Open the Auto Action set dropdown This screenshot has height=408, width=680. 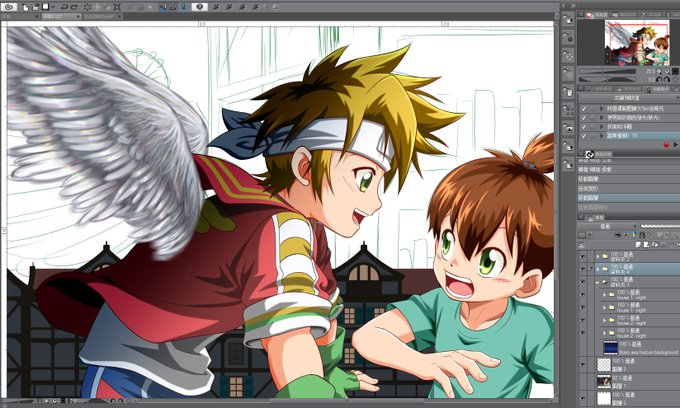coord(629,98)
